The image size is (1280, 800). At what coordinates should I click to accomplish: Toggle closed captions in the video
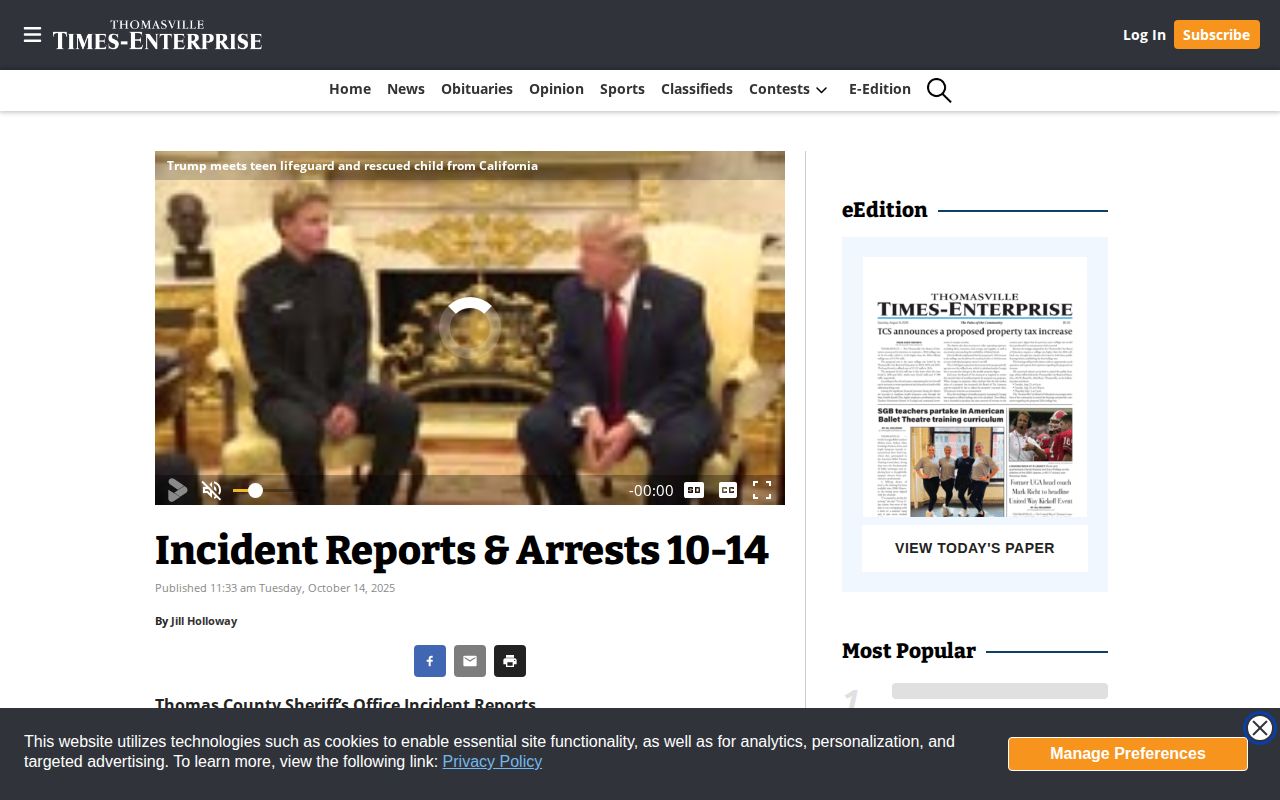(728, 490)
